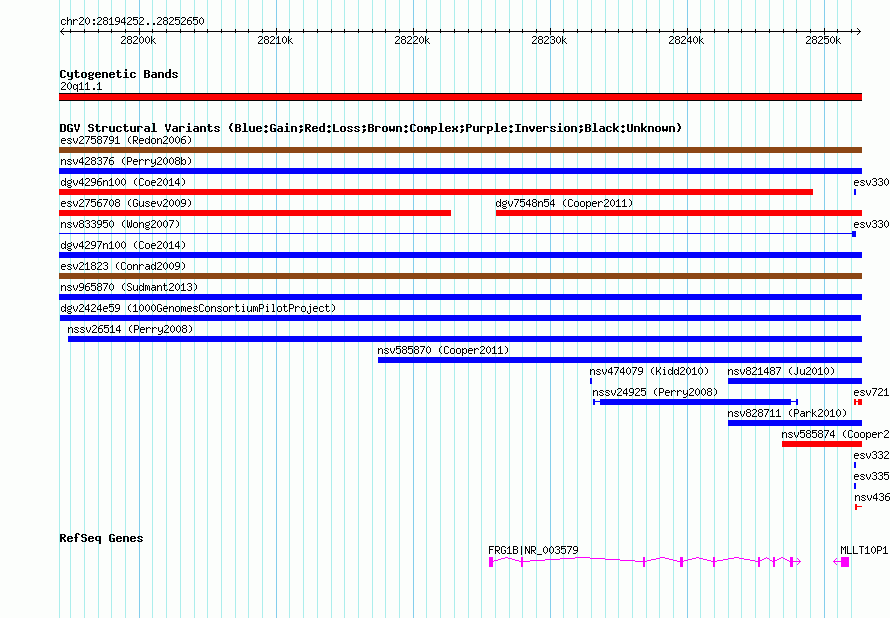The width and height of the screenshot is (890, 618).
Task: Click the first exon block of FRG1B
Action: point(491,562)
